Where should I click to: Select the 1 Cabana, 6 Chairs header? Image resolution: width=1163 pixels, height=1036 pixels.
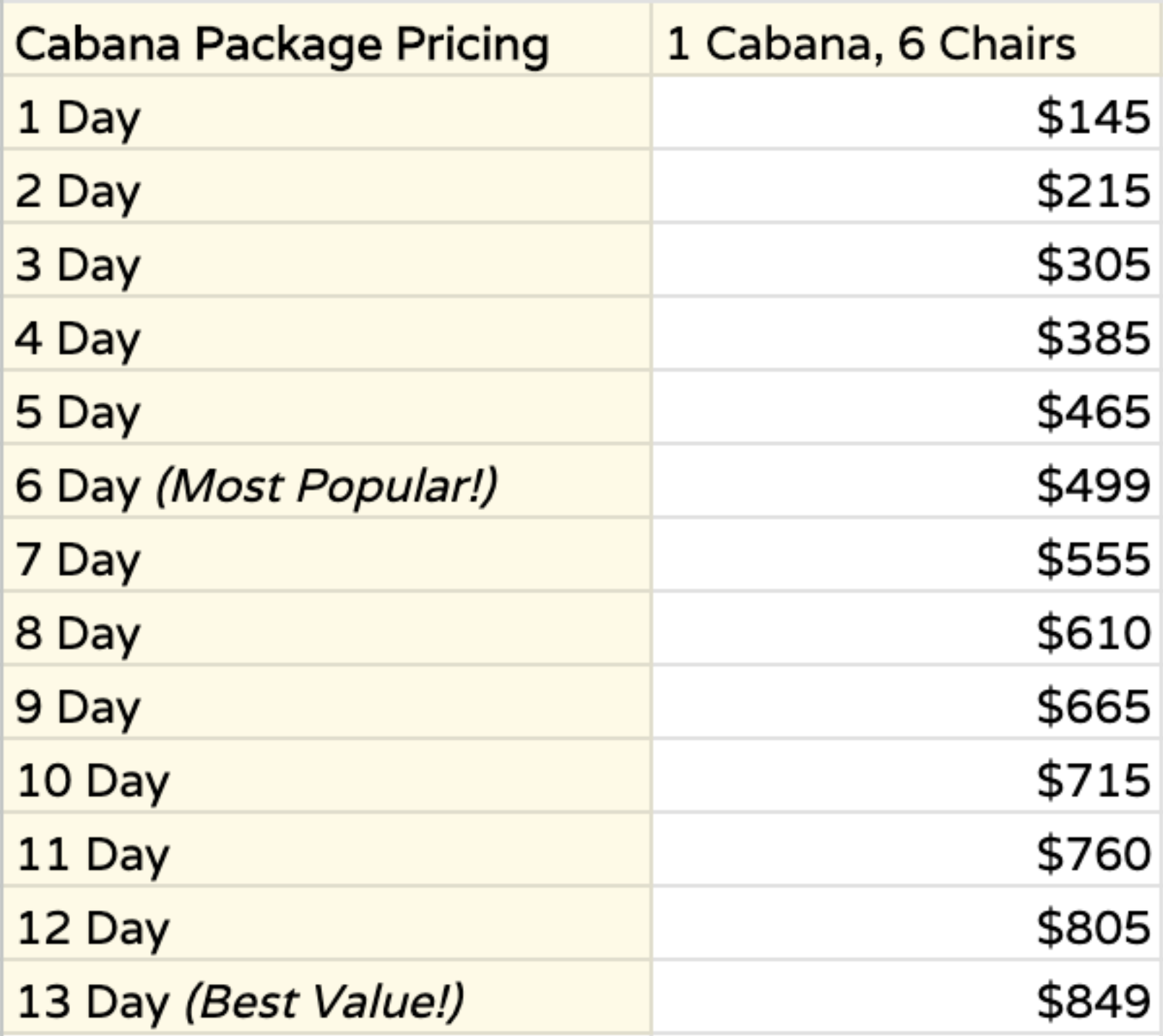(870, 43)
